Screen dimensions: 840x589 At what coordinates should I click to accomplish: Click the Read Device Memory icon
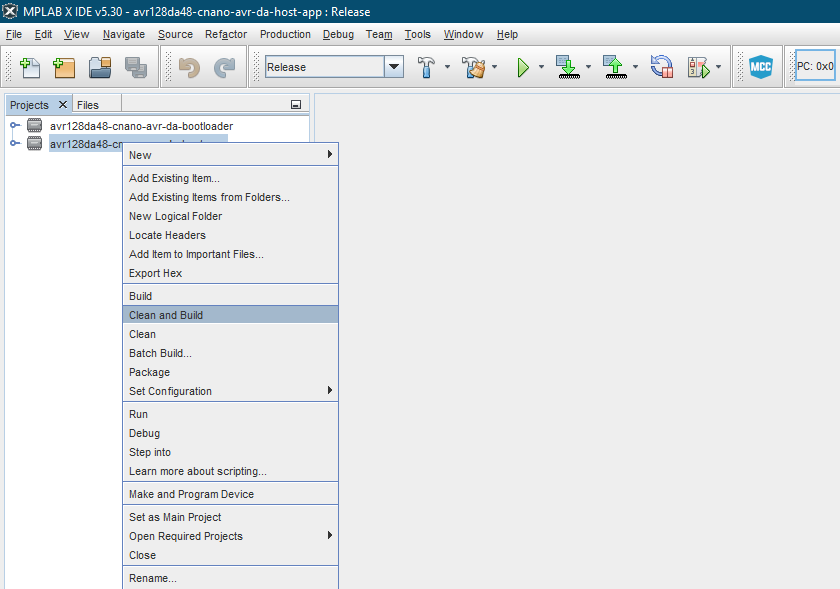[x=616, y=68]
